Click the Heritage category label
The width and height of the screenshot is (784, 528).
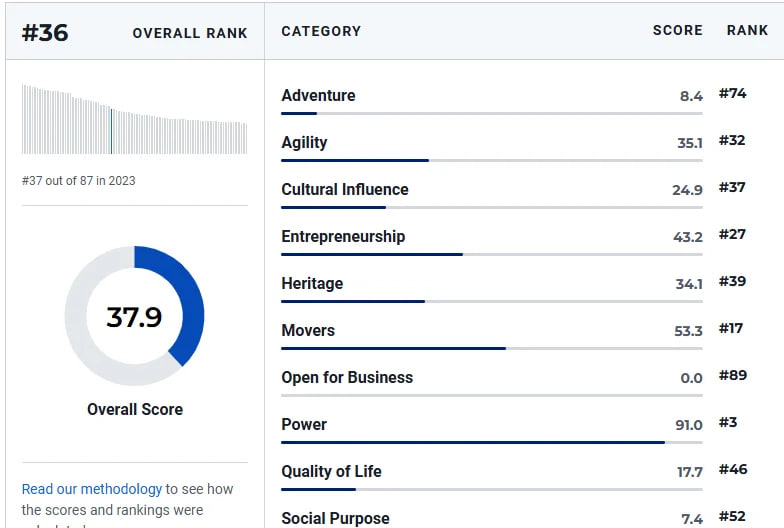tap(312, 284)
